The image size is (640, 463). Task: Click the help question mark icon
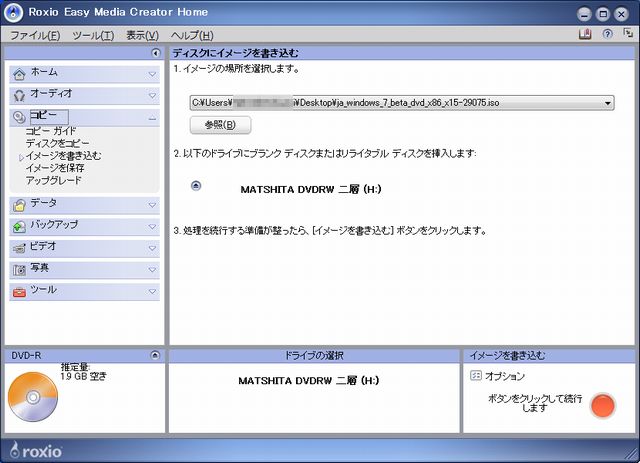coord(607,34)
